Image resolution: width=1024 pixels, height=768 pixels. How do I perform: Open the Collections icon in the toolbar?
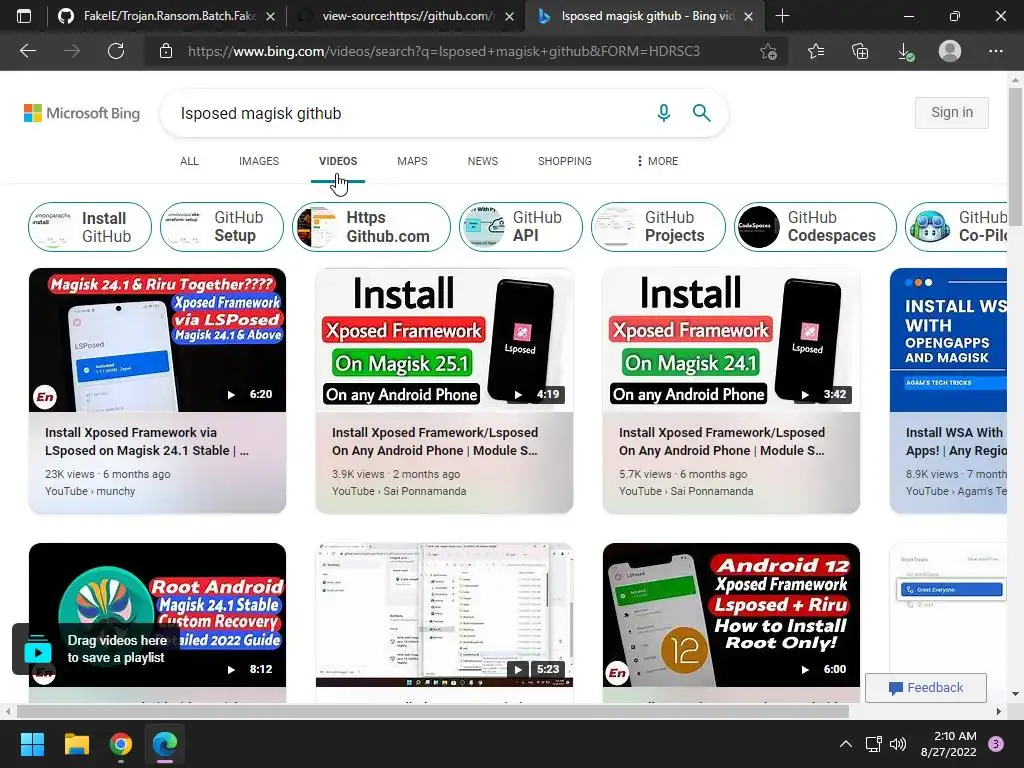click(x=861, y=51)
